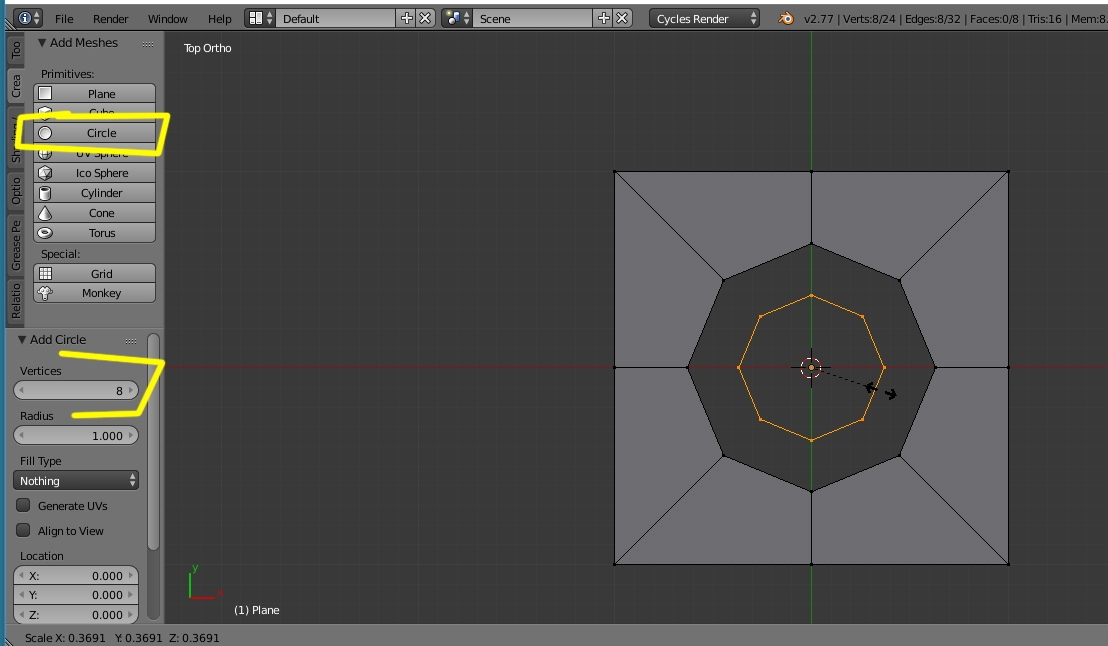Click the scene browse icon
The image size is (1108, 646).
(x=457, y=18)
